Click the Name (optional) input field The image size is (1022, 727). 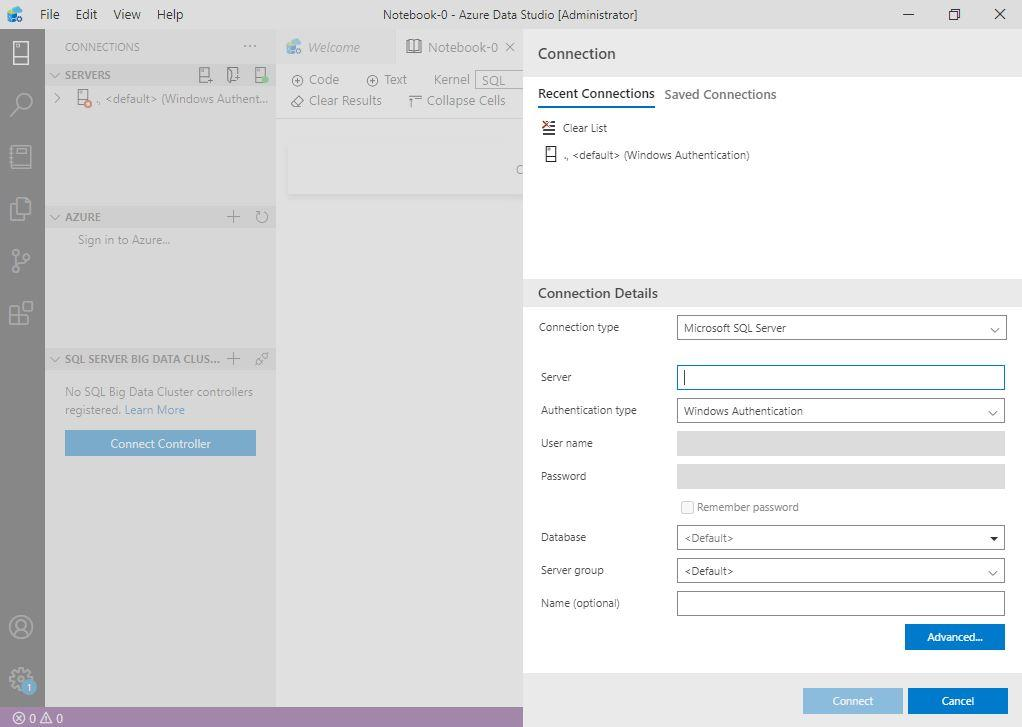click(841, 603)
